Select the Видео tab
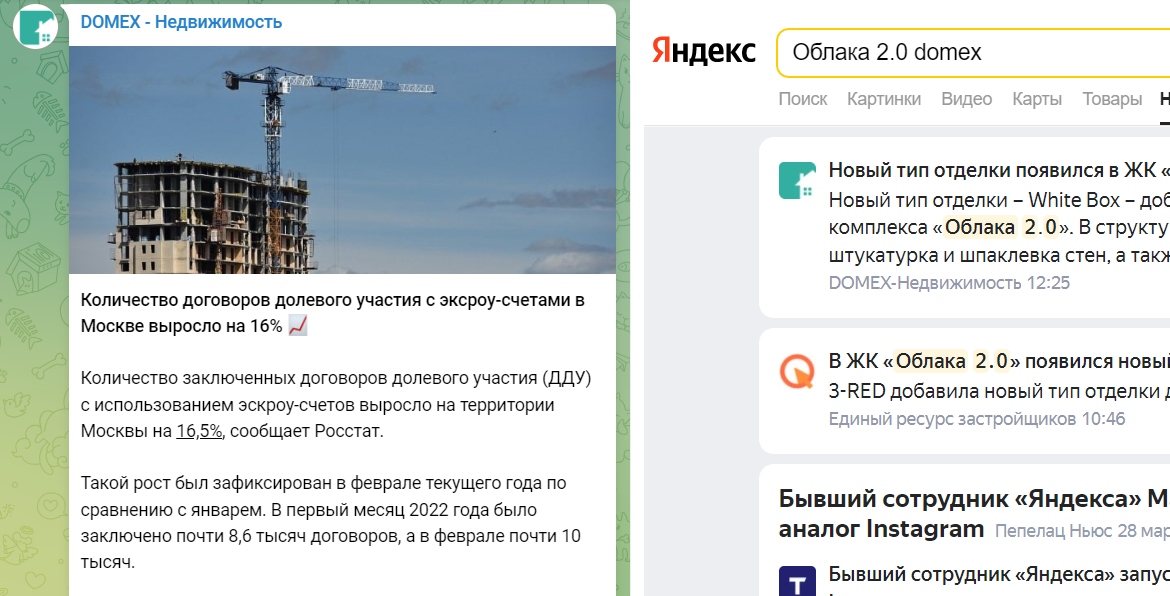The width and height of the screenshot is (1170, 596). click(x=966, y=99)
